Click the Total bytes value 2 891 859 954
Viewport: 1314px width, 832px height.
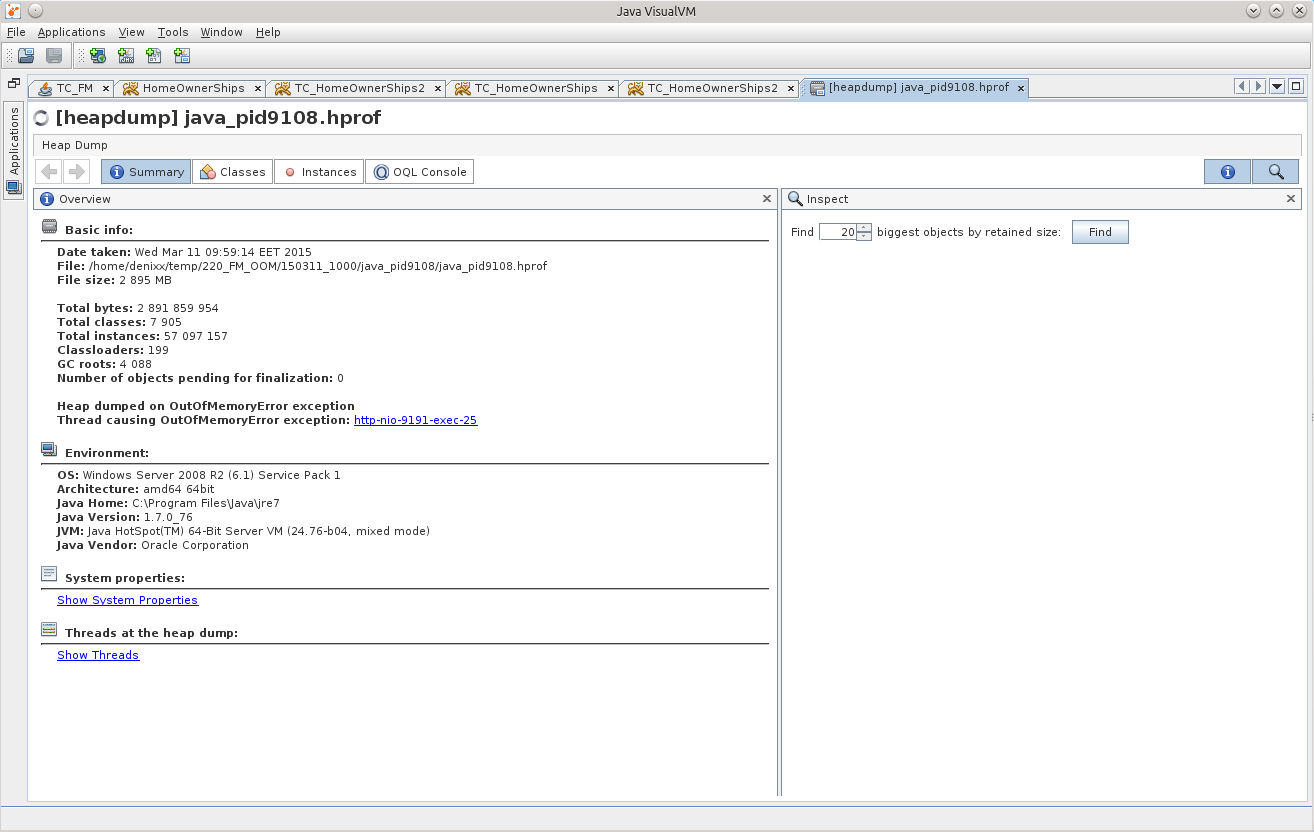coord(177,308)
